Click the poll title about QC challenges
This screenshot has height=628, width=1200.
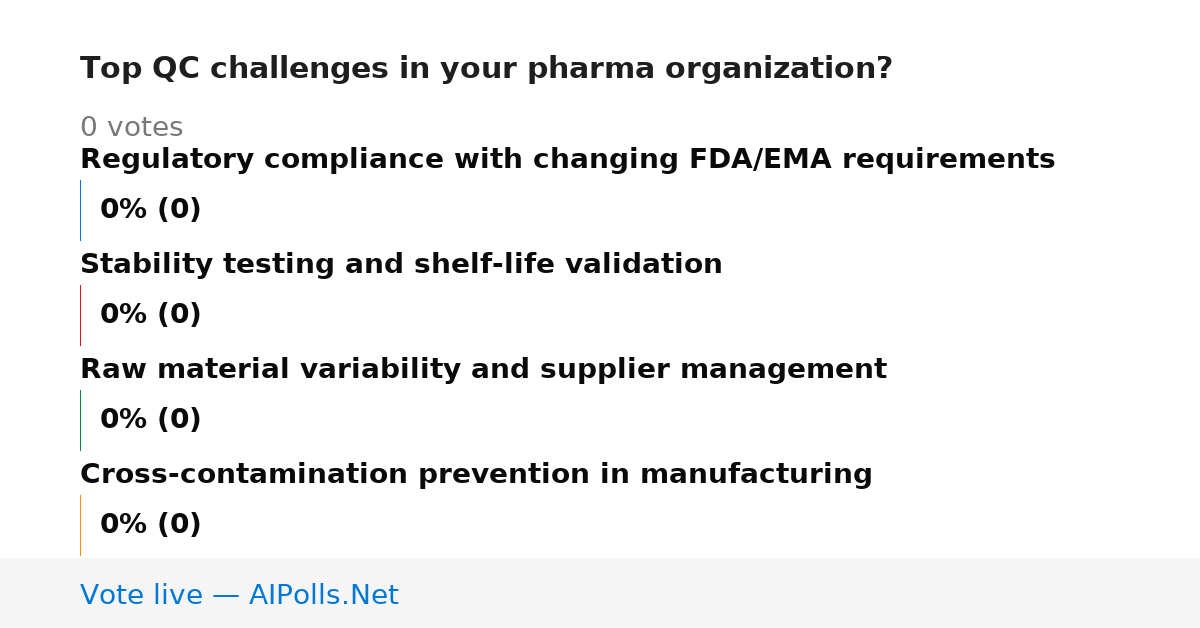pos(486,69)
